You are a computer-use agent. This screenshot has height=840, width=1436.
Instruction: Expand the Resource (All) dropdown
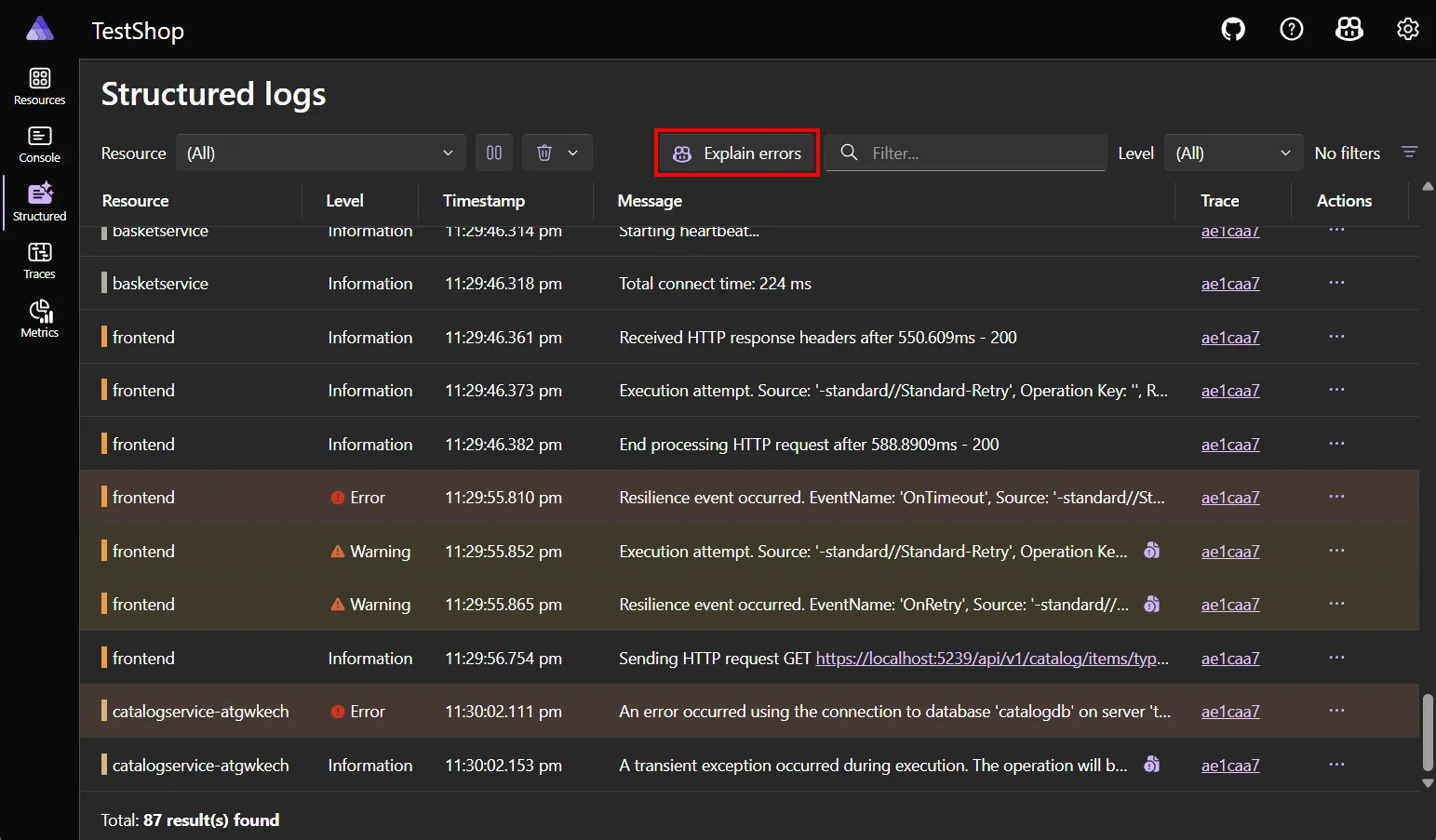[x=321, y=152]
